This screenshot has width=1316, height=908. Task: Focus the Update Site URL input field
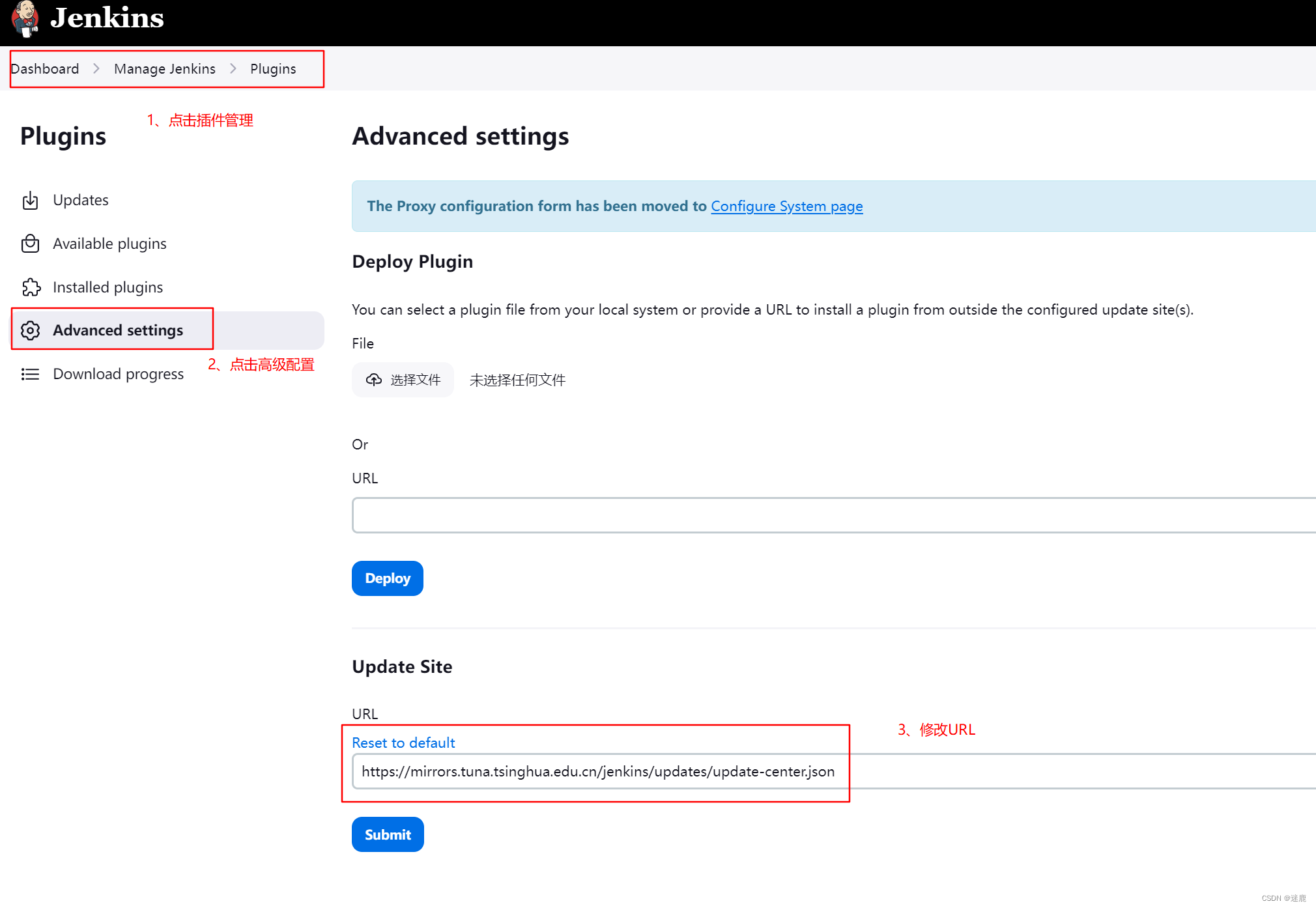pyautogui.click(x=834, y=771)
